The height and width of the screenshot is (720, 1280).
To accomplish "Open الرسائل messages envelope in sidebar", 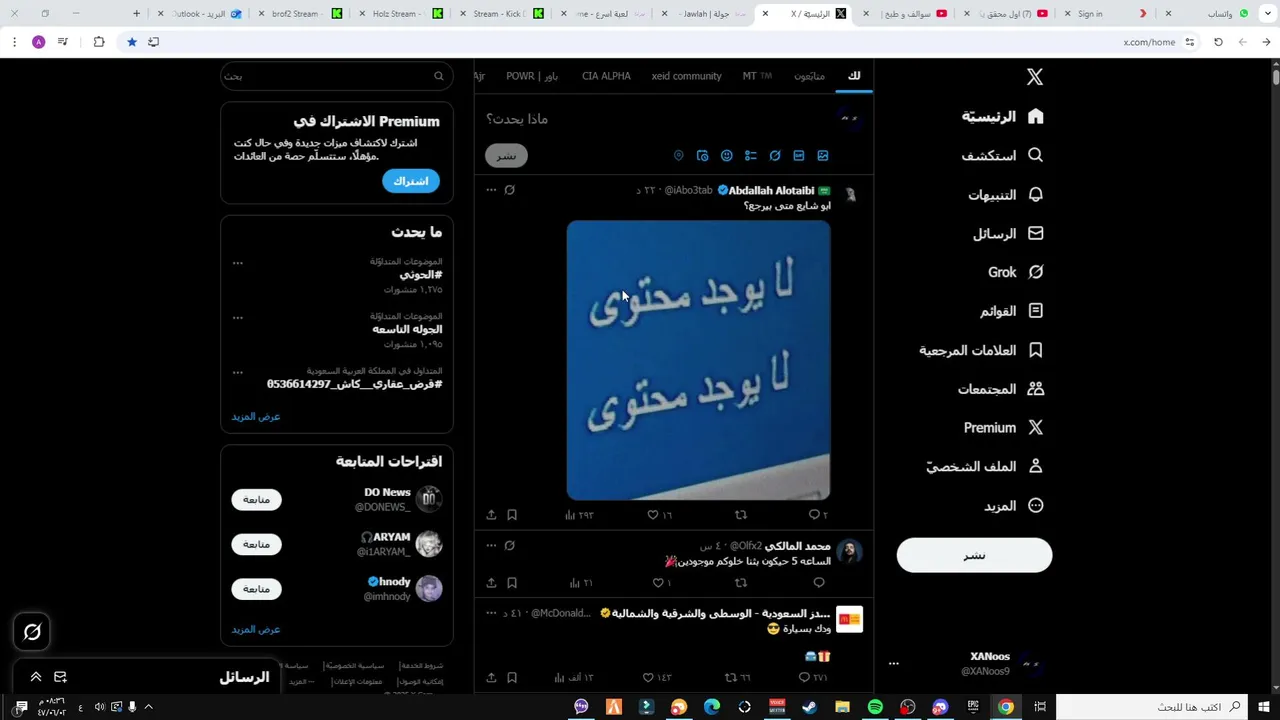I will click(x=1008, y=234).
